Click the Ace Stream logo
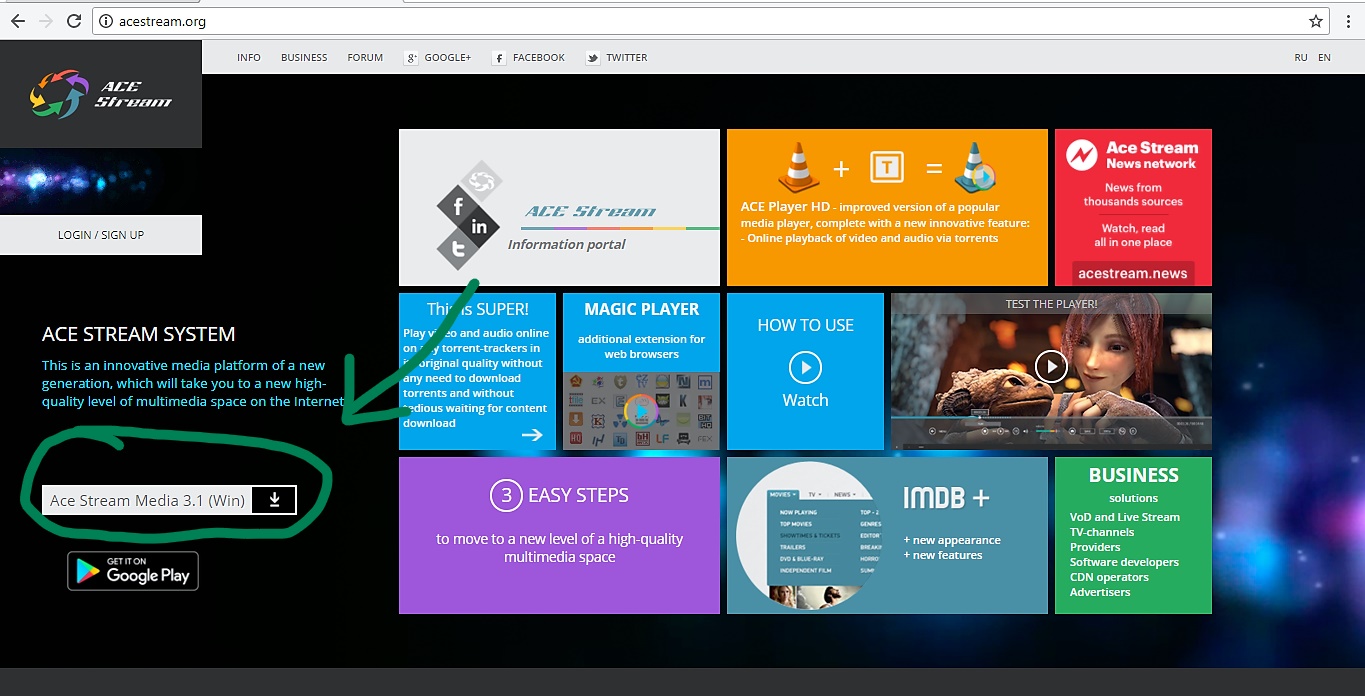This screenshot has height=696, width=1365. pyautogui.click(x=100, y=95)
